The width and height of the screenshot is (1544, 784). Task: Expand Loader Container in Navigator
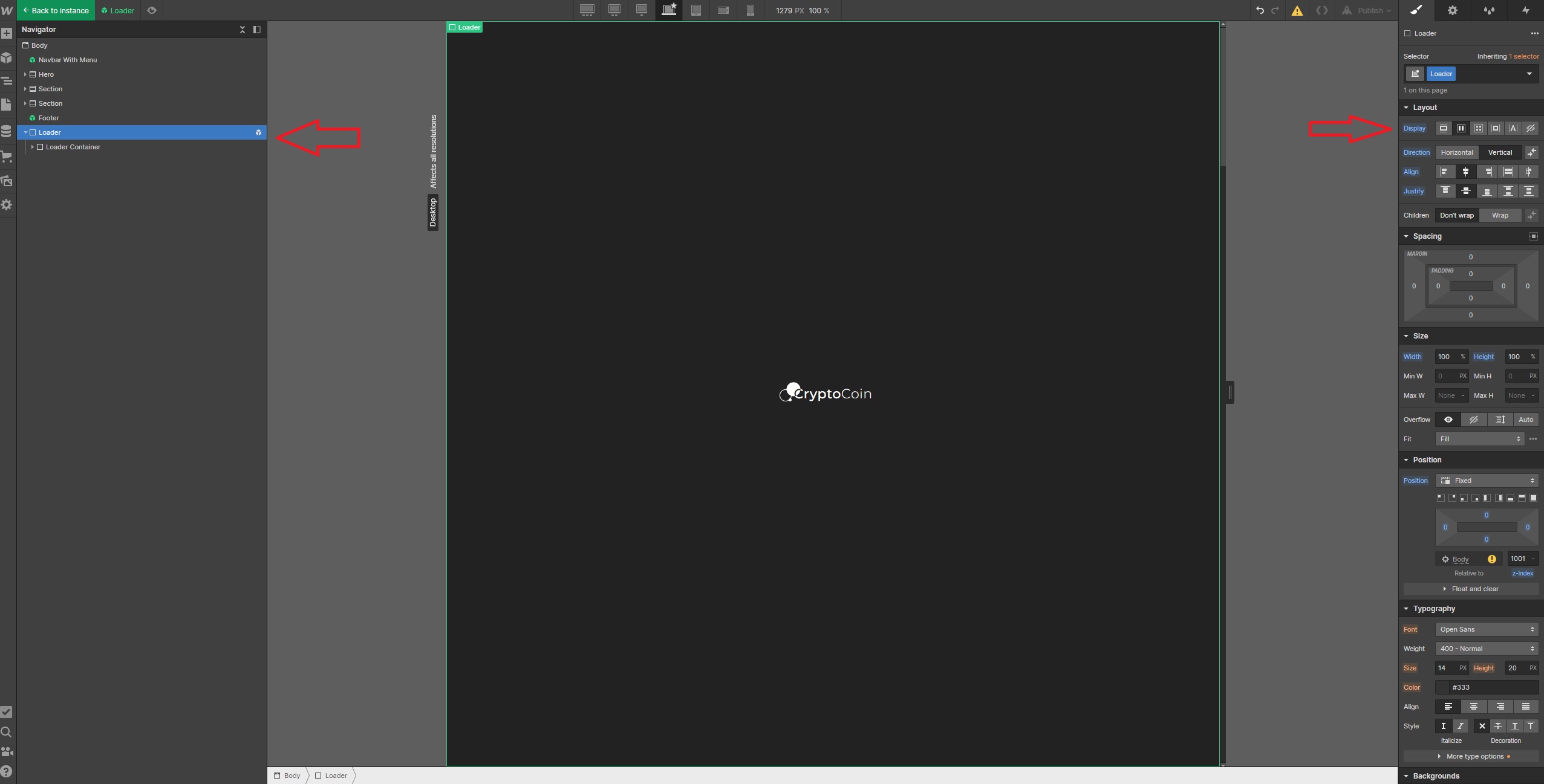tap(33, 147)
